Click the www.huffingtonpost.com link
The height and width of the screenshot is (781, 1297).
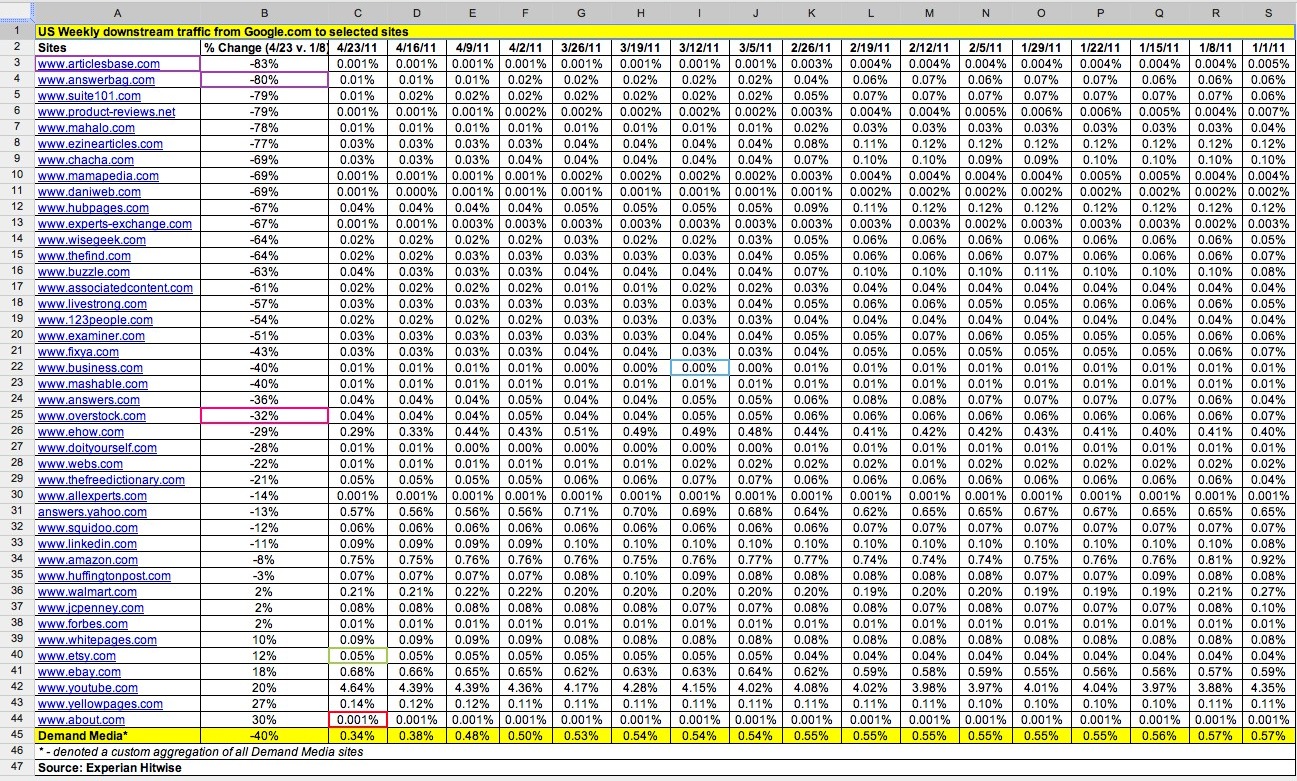(x=104, y=576)
